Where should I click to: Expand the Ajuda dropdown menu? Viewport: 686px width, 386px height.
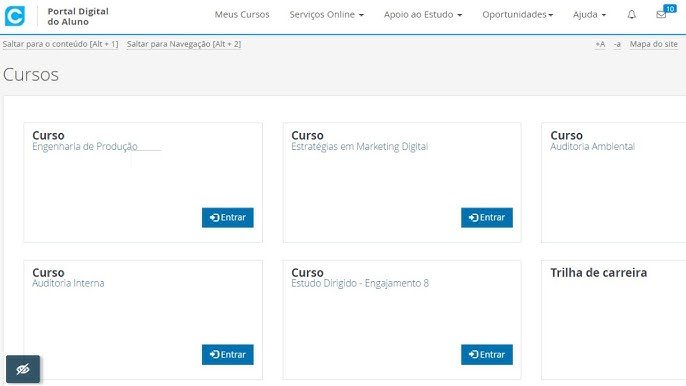point(589,14)
